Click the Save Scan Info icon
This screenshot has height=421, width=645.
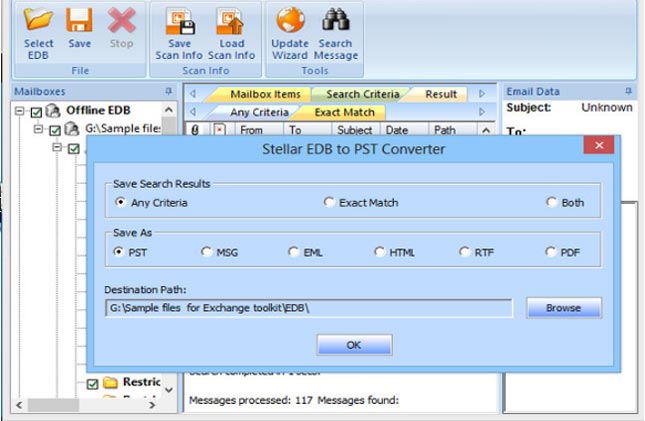pos(180,21)
